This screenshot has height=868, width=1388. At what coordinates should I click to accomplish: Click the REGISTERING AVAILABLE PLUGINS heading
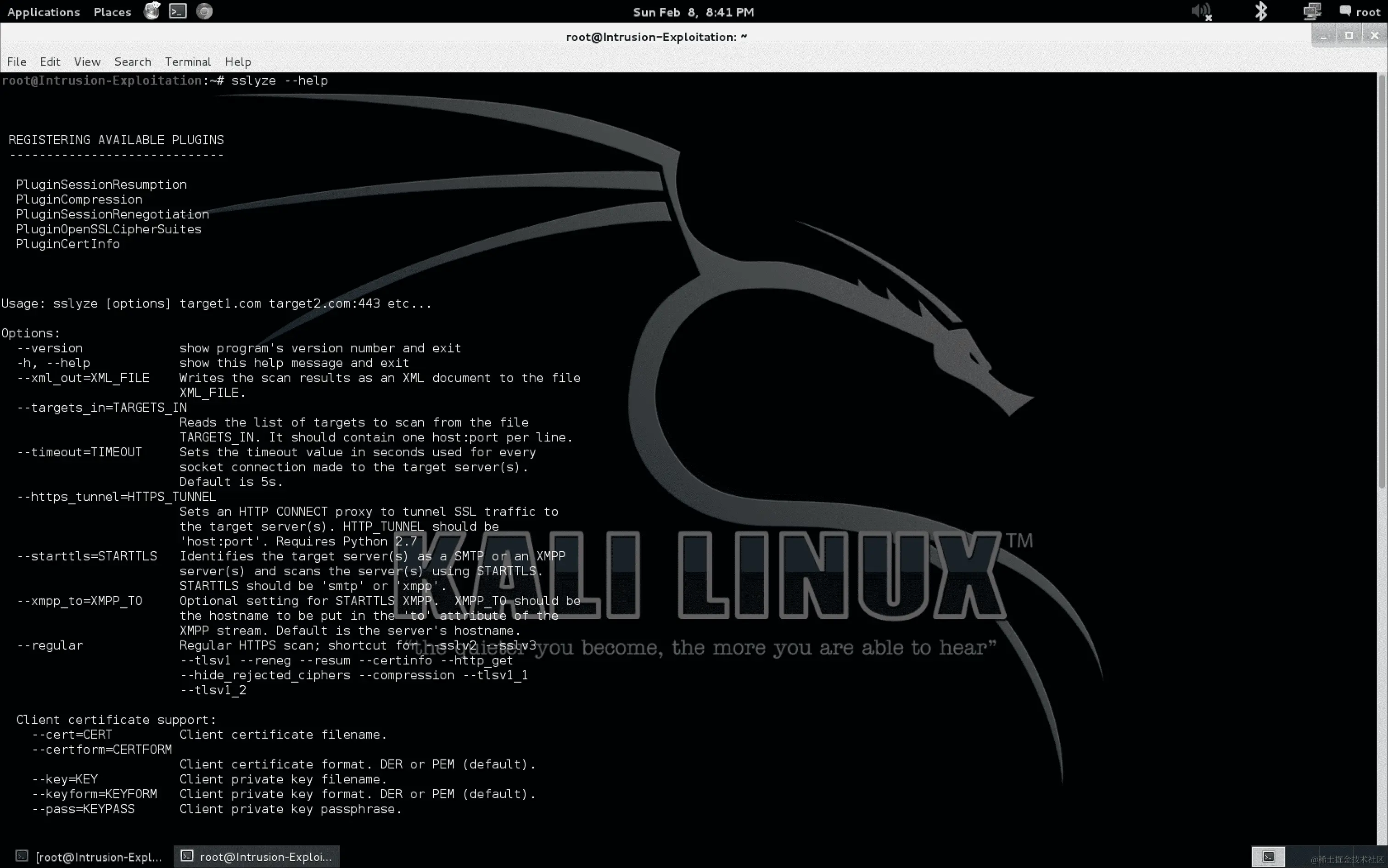click(116, 140)
